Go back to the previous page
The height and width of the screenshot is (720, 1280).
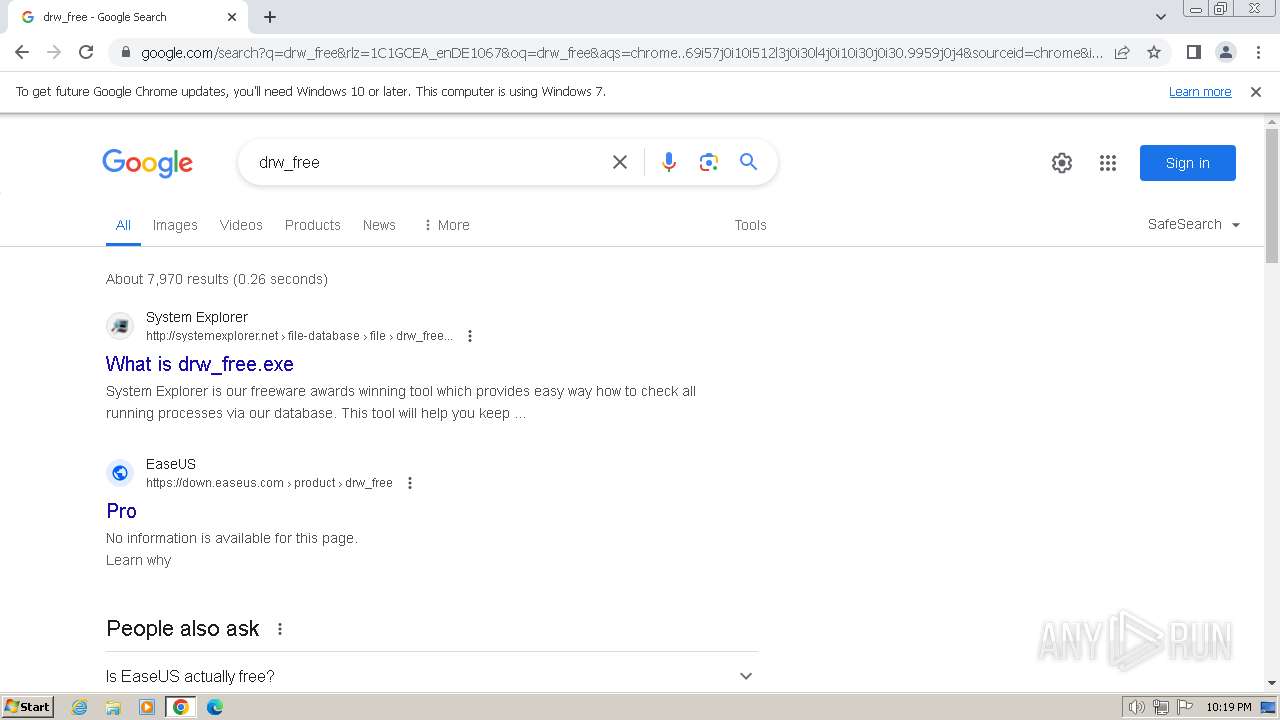tap(22, 52)
